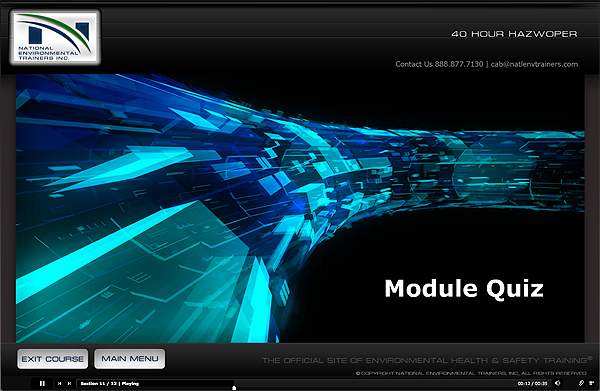Viewport: 600px width, 391px height.
Task: Click the copyright notice text
Action: (471, 373)
